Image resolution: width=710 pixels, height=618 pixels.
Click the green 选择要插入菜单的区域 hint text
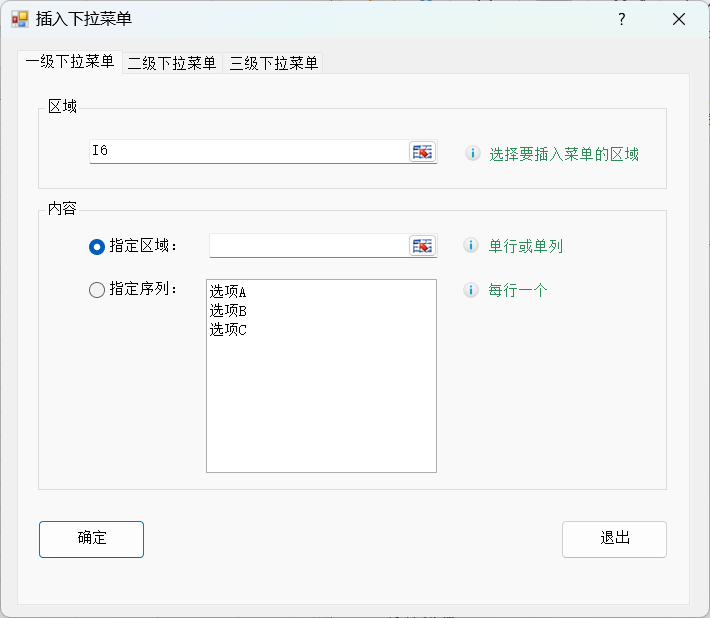click(564, 154)
